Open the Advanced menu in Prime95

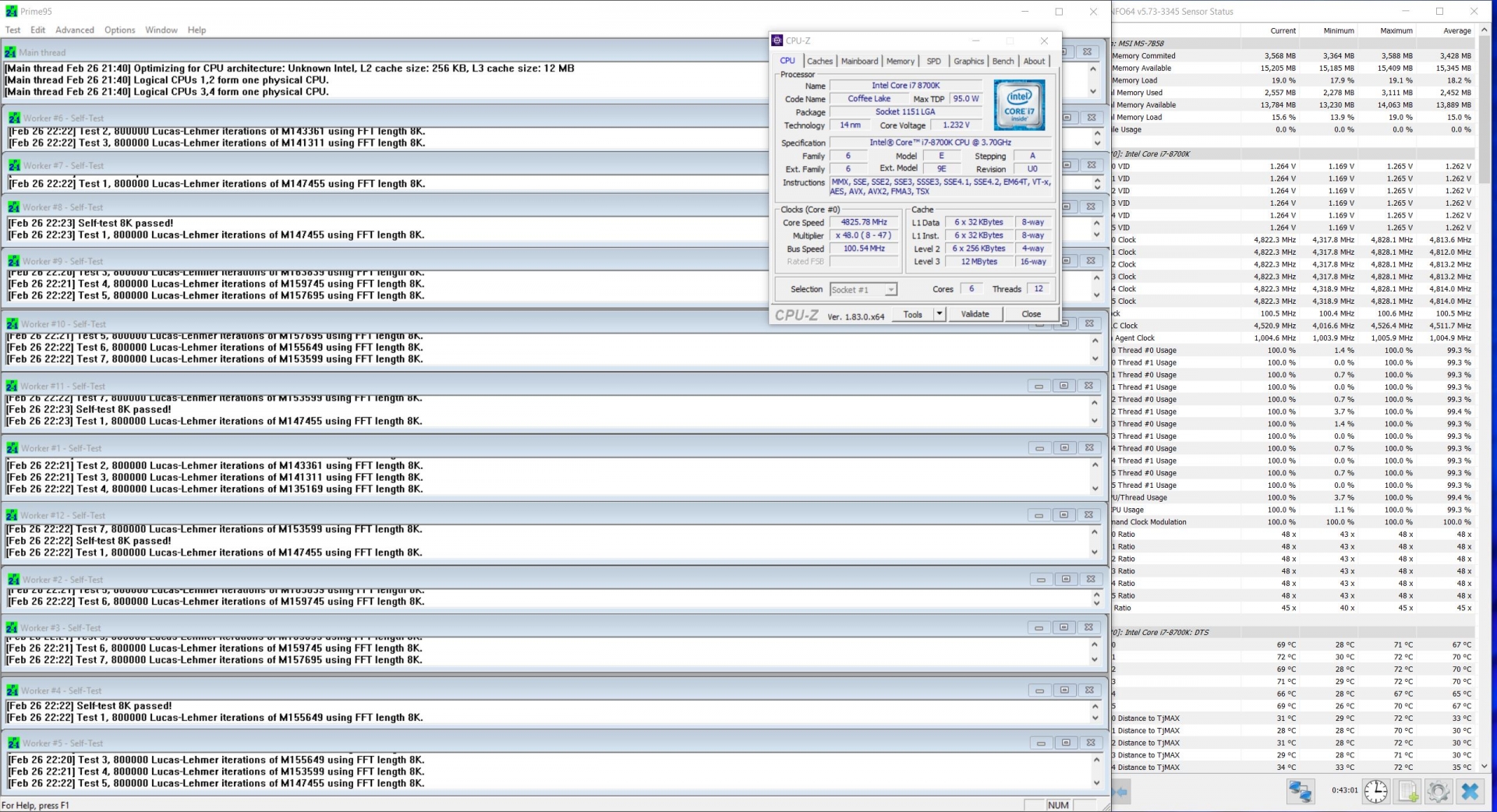(75, 30)
